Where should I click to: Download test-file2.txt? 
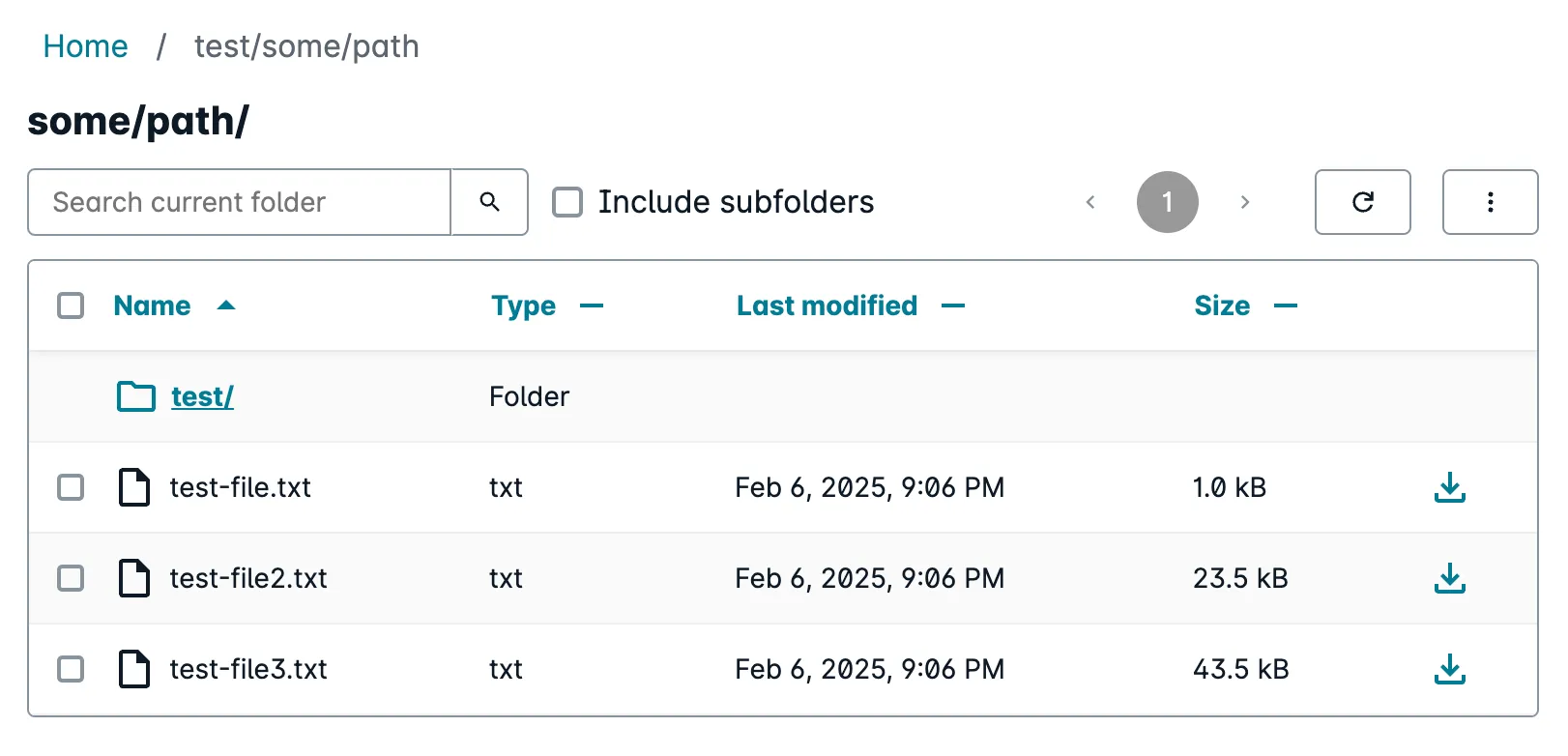coord(1449,578)
